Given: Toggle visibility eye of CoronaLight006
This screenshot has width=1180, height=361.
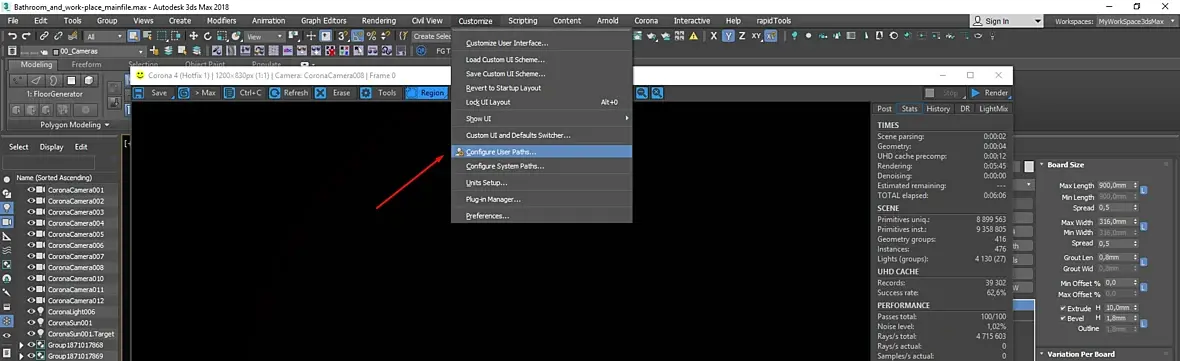Looking at the screenshot, I should pyautogui.click(x=32, y=311).
